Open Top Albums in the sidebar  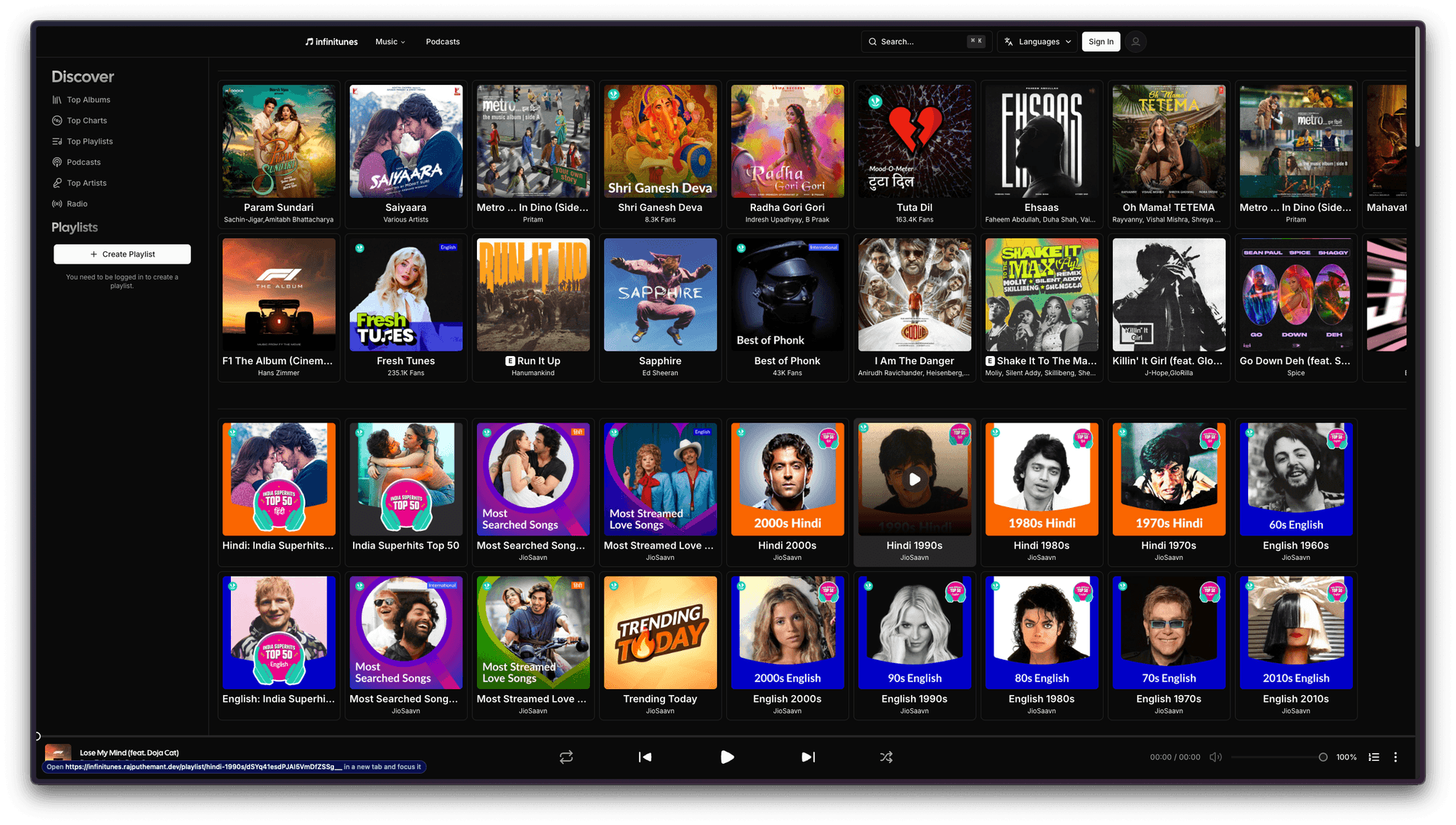[x=81, y=100]
